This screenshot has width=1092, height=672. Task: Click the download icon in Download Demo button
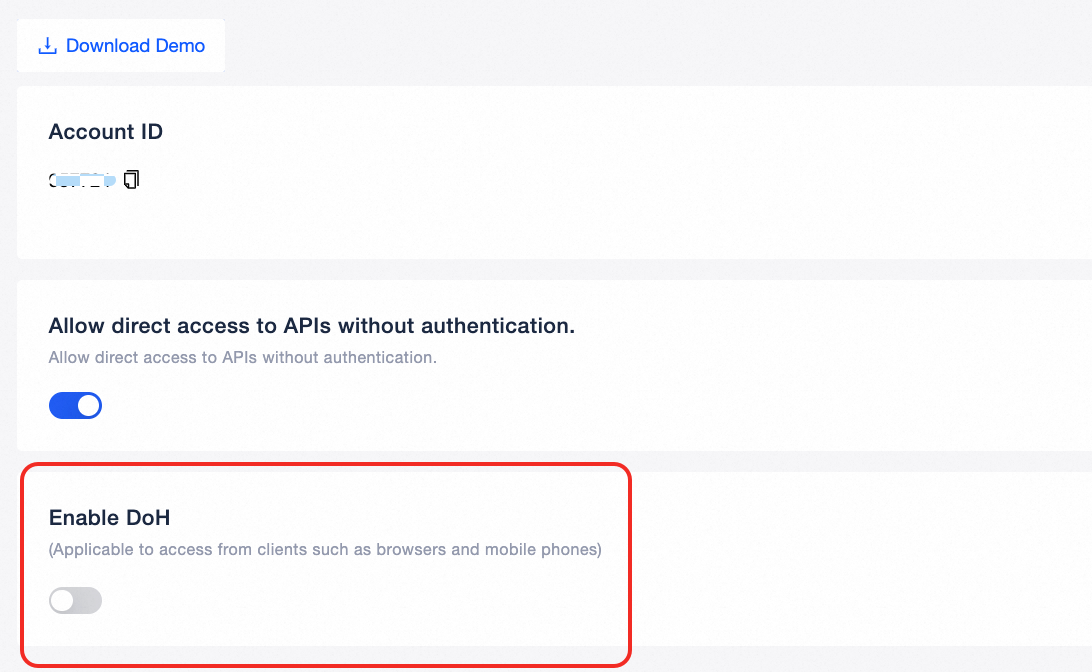point(46,45)
